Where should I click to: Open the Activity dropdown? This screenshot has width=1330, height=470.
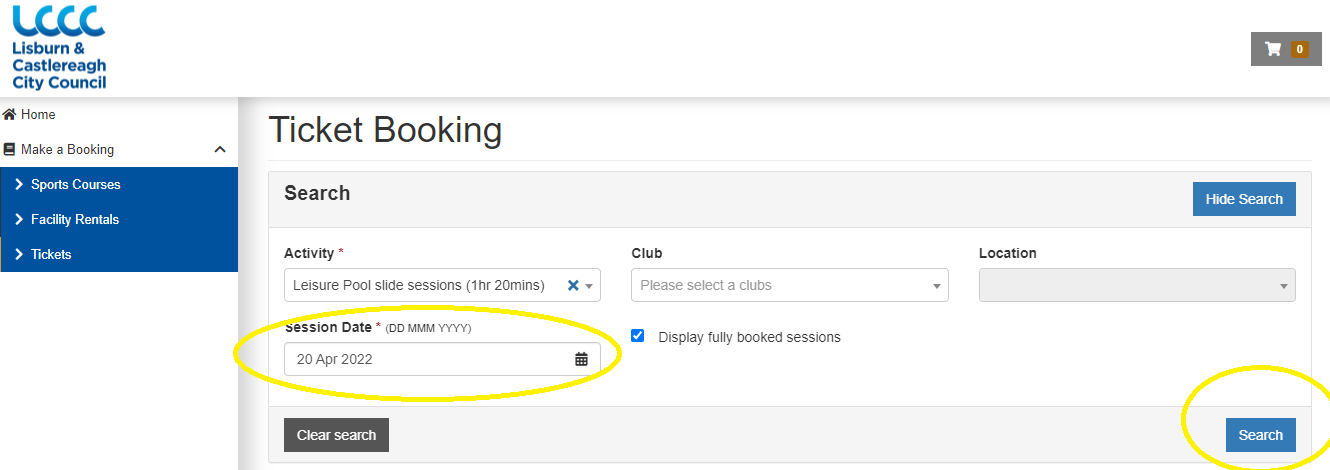coord(442,285)
